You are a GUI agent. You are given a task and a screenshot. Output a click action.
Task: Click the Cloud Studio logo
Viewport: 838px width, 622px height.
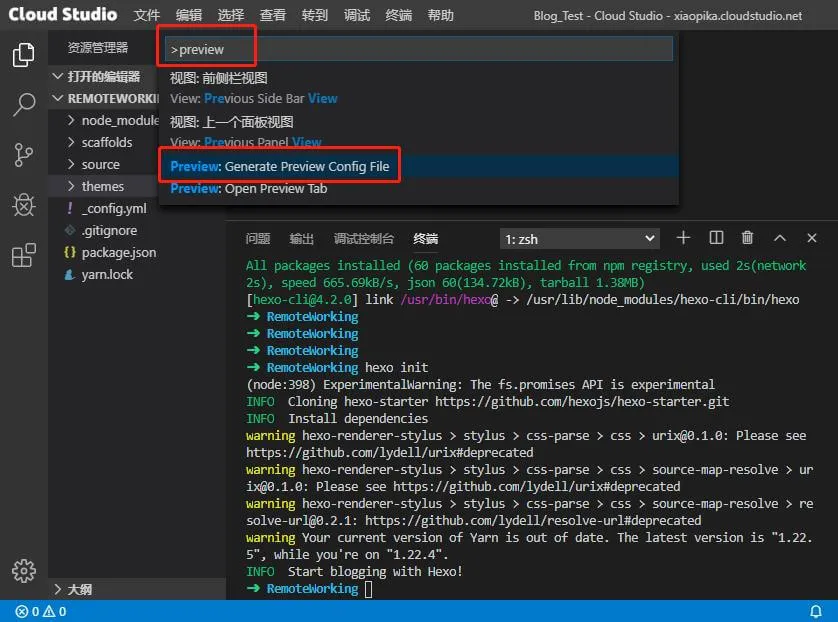pyautogui.click(x=63, y=14)
